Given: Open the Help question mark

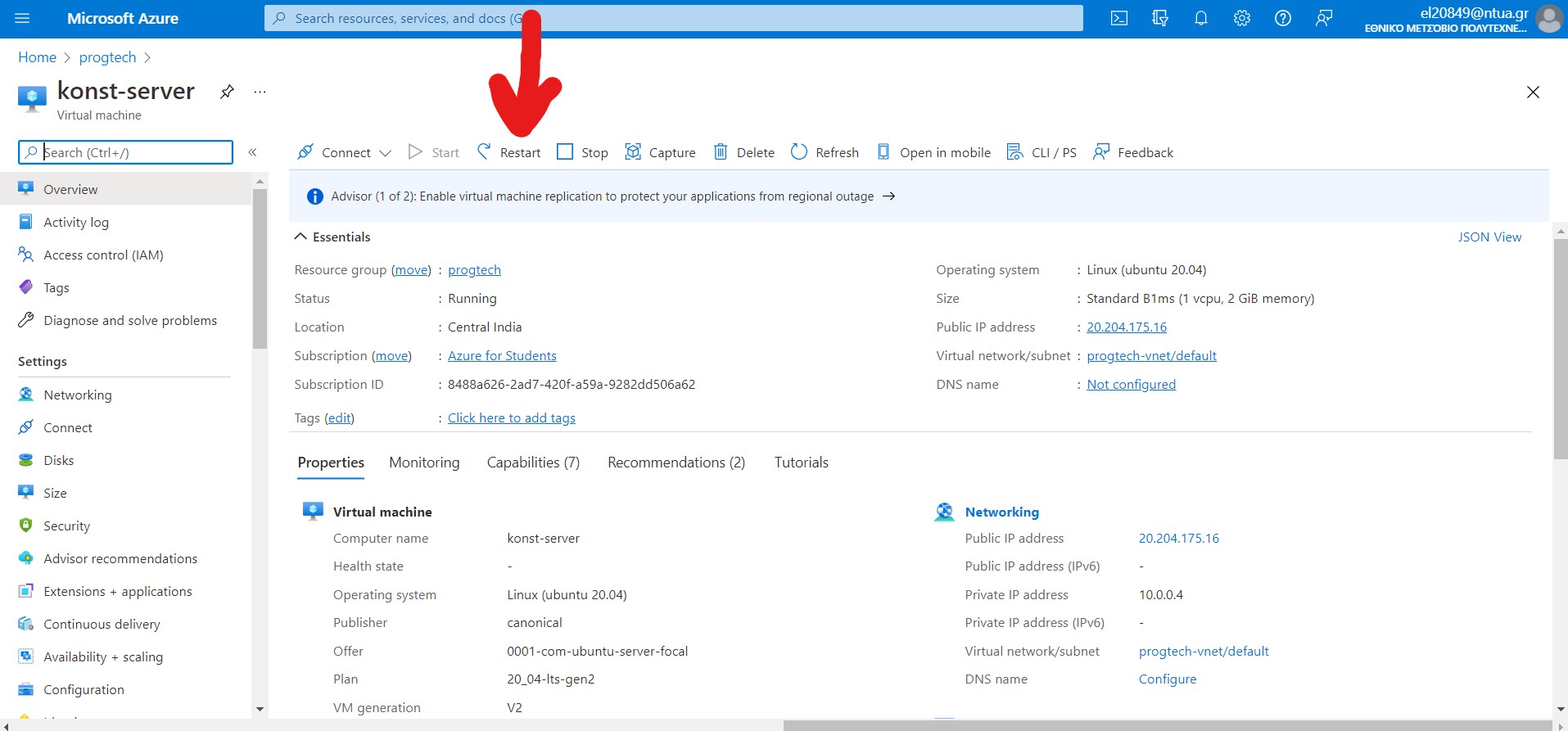Looking at the screenshot, I should [x=1283, y=18].
